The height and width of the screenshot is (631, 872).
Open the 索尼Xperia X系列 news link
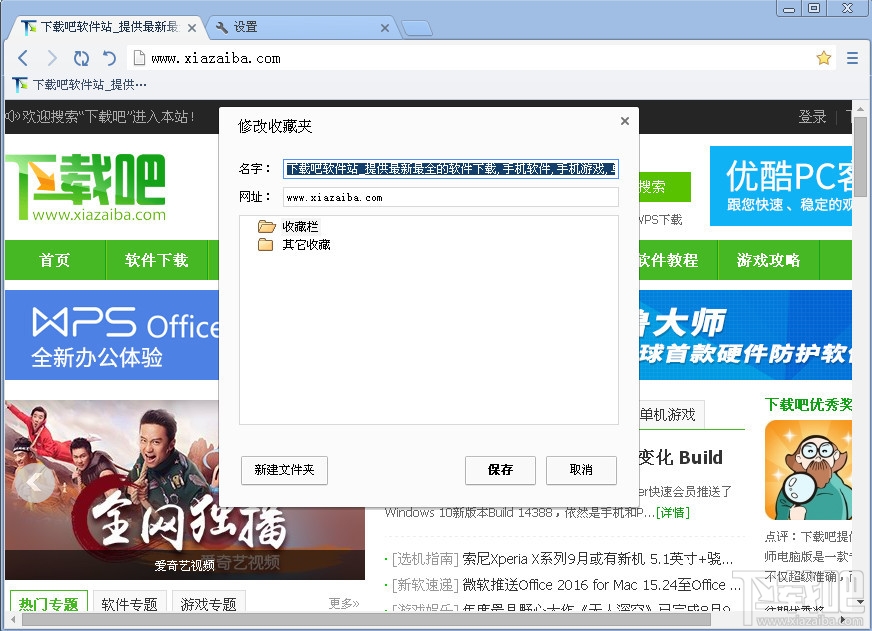click(598, 559)
